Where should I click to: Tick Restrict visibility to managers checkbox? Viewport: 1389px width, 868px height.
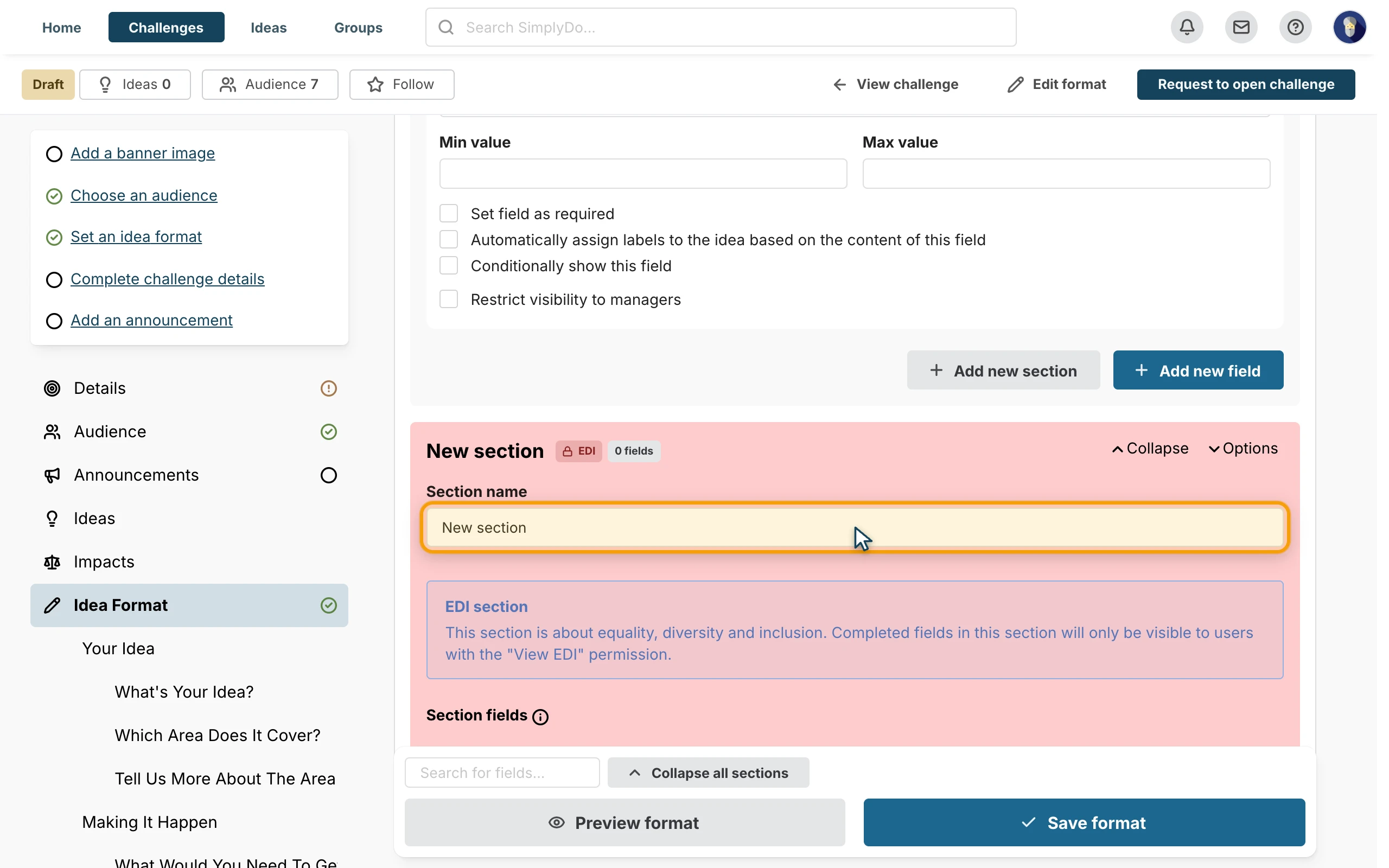[x=449, y=299]
